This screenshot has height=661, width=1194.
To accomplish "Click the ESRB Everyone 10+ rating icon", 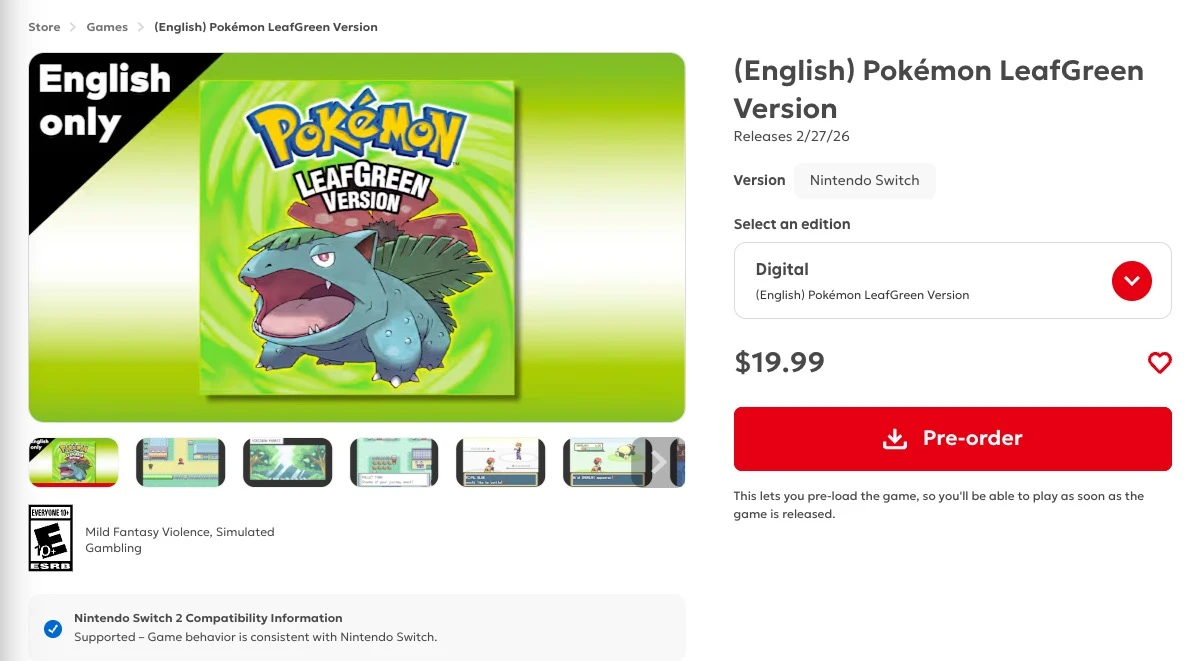I will coord(51,538).
